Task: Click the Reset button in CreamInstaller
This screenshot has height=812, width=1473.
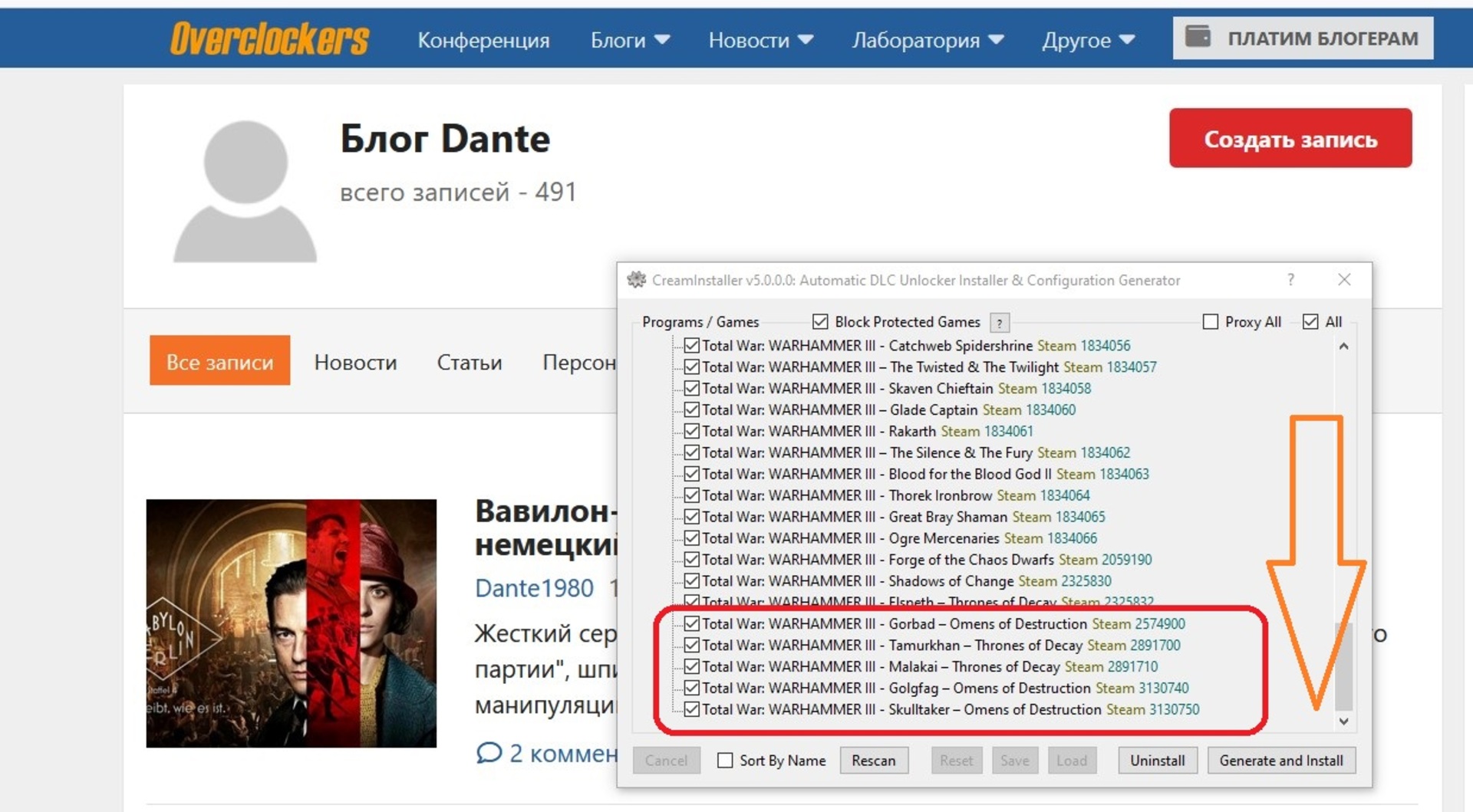Action: pos(956,761)
